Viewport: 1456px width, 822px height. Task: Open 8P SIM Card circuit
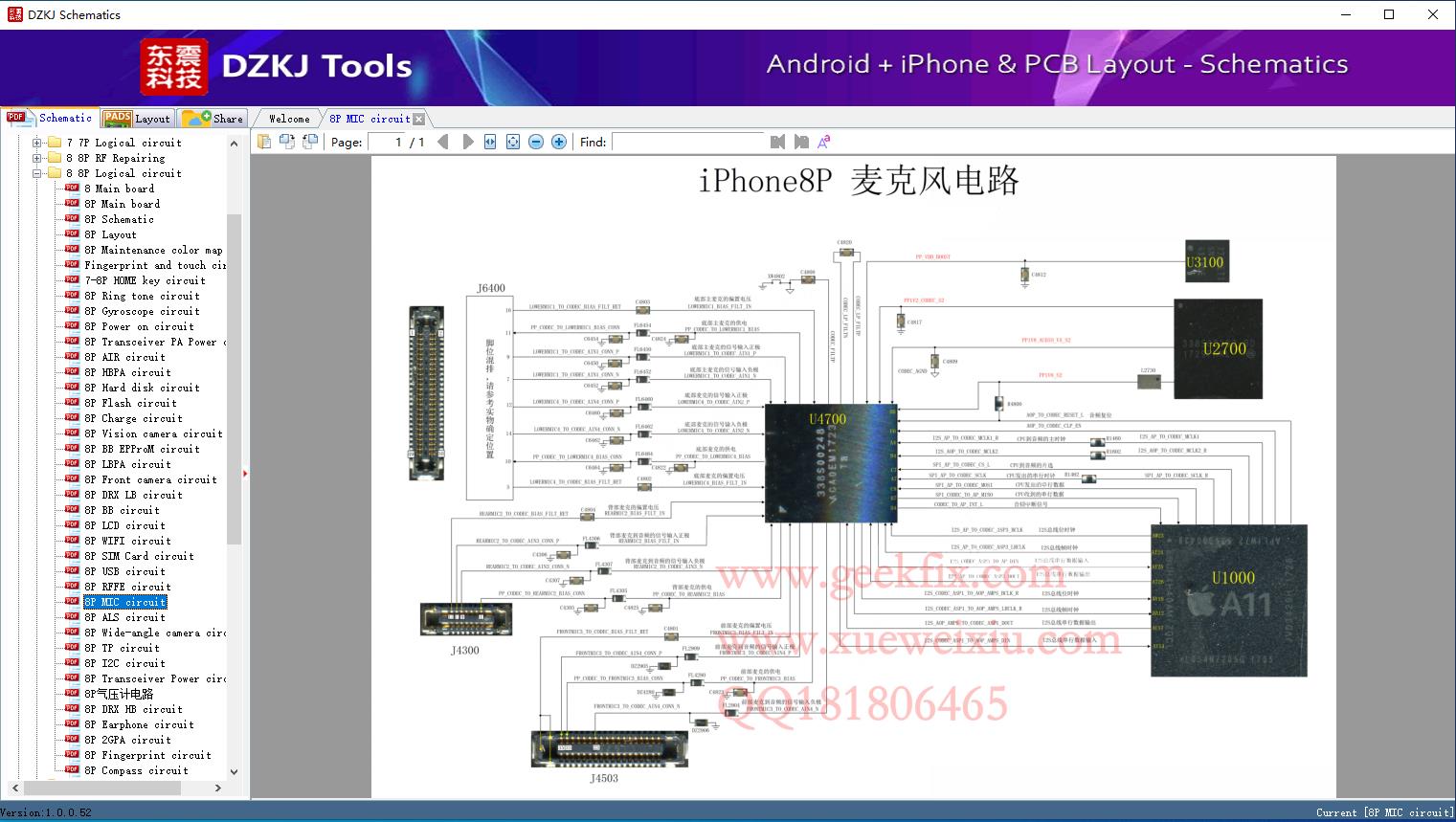[139, 556]
